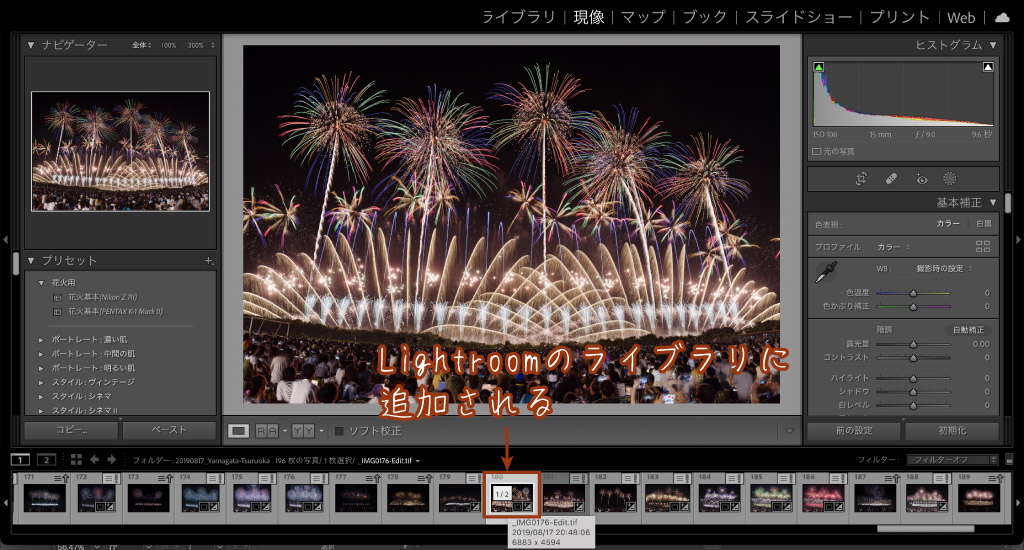The width and height of the screenshot is (1024, 550).
Task: Switch to loupe view mode icon
Action: (238, 431)
